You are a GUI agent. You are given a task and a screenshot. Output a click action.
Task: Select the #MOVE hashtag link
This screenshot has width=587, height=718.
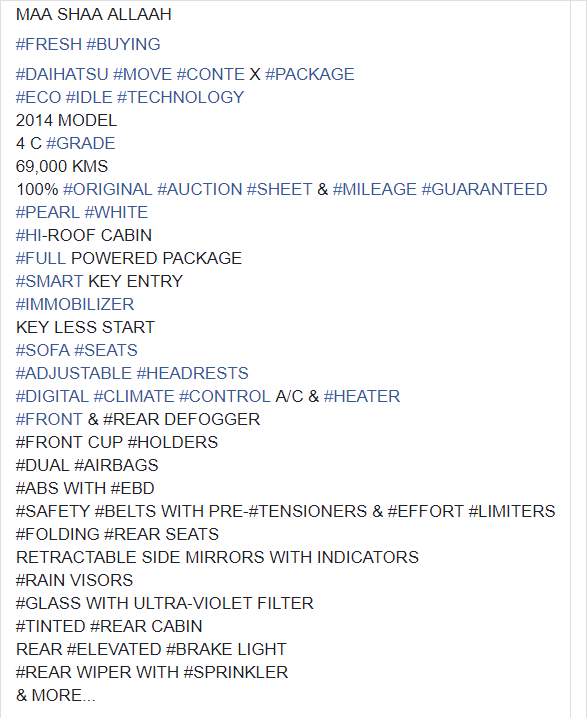[x=142, y=74]
